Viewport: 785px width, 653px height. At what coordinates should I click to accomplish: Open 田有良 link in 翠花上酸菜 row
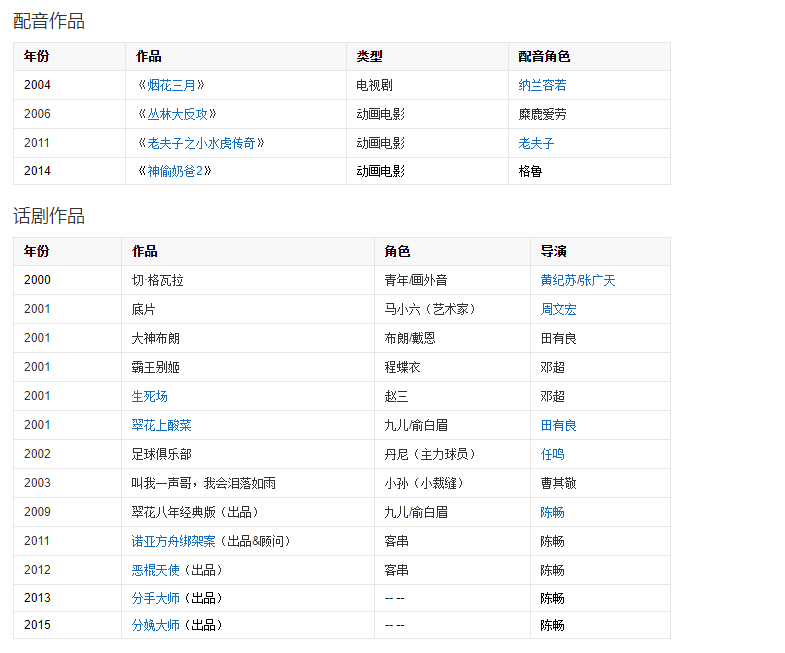[x=558, y=425]
